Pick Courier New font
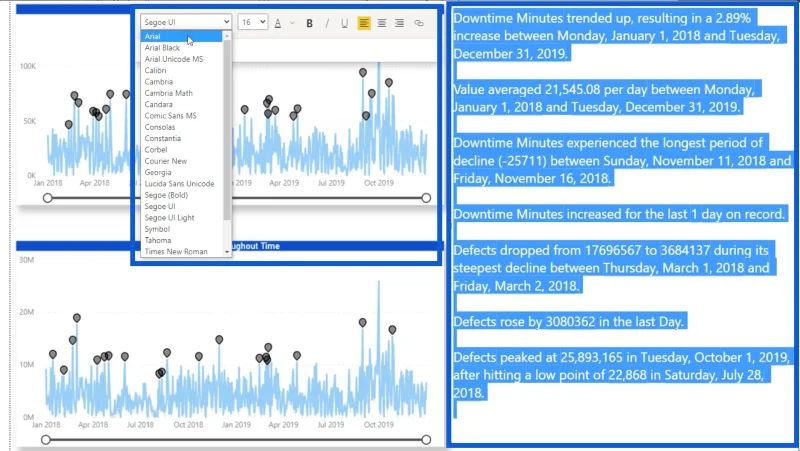800x451 pixels. coord(181,161)
